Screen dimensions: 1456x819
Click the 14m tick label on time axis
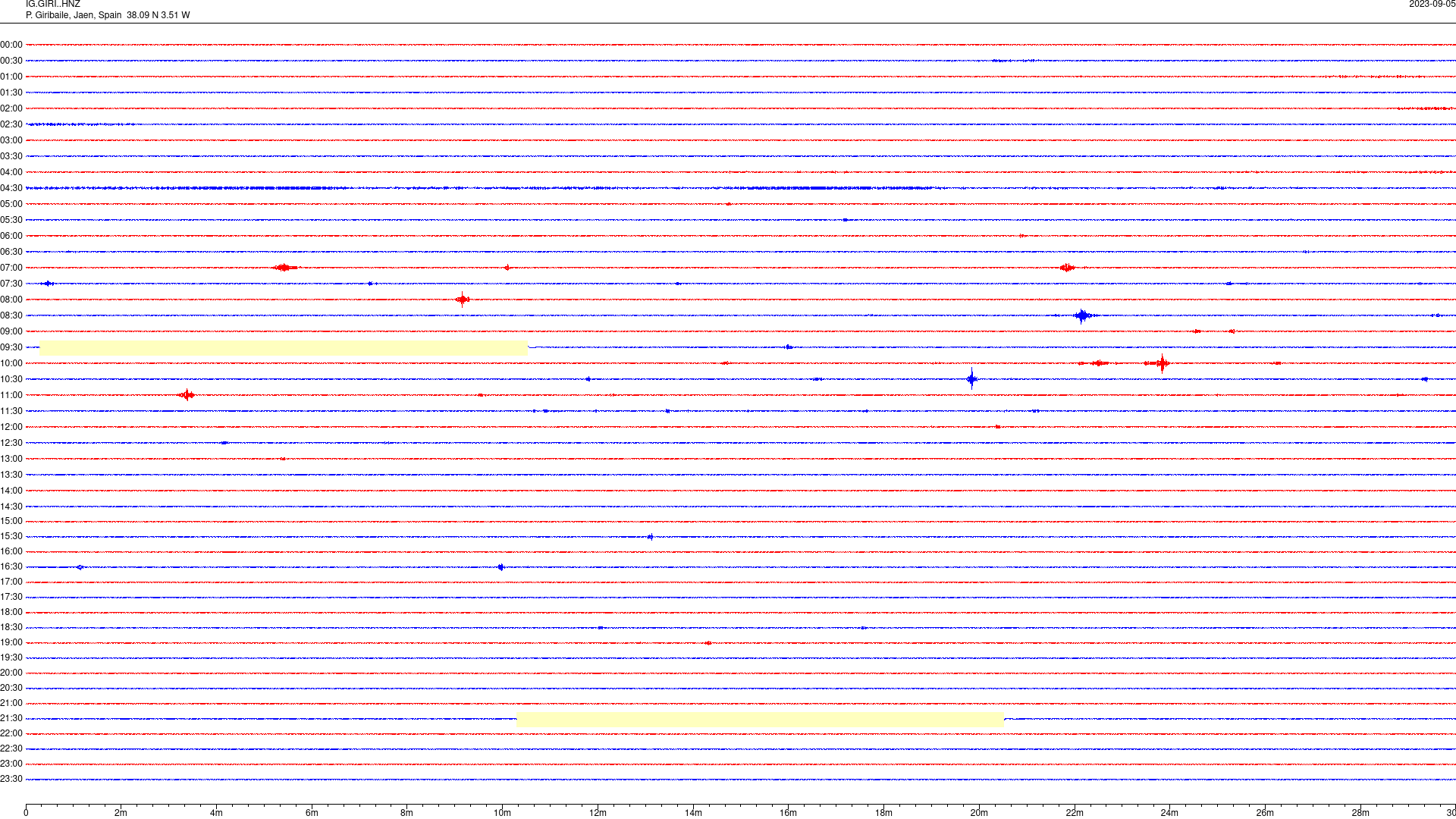pyautogui.click(x=693, y=813)
